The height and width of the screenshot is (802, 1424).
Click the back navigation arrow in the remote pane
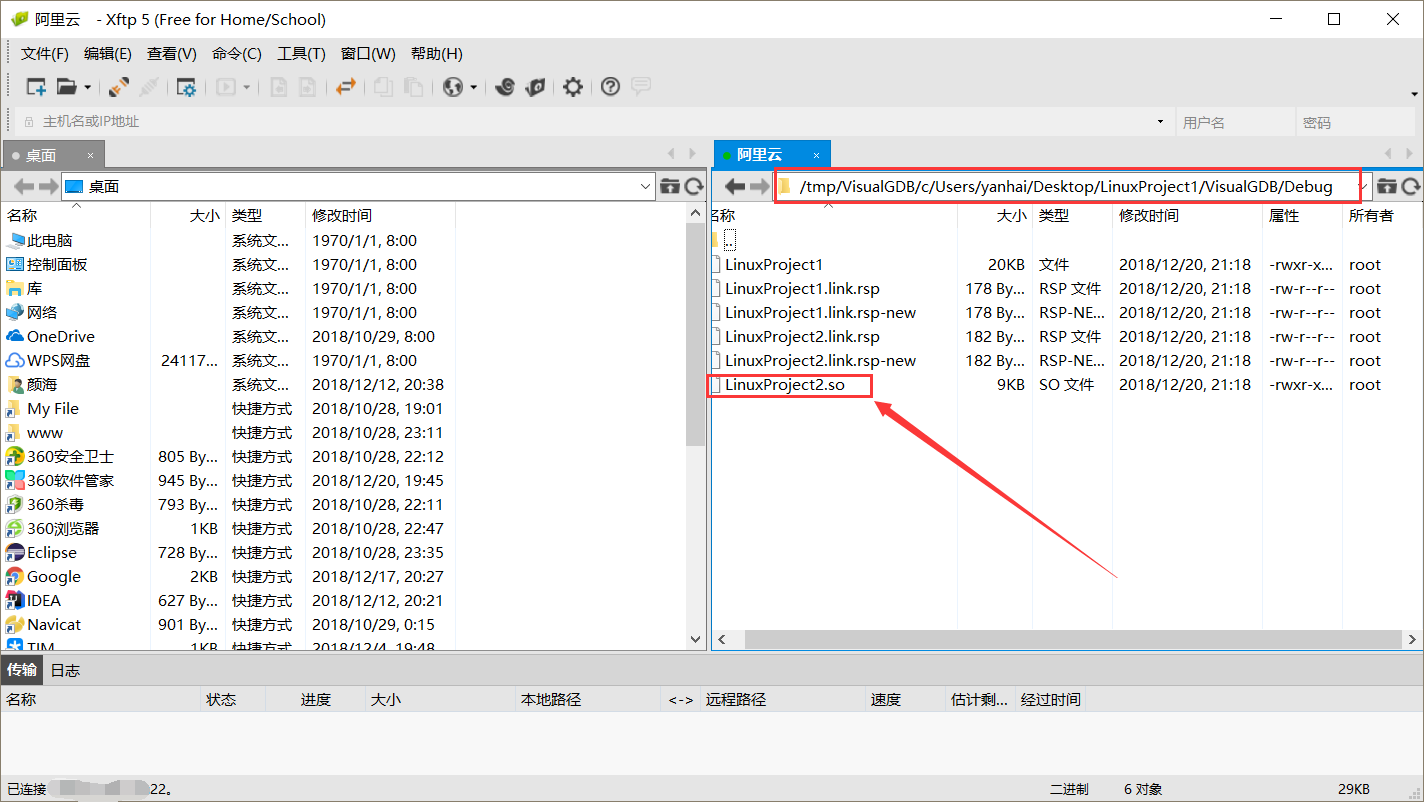[735, 186]
